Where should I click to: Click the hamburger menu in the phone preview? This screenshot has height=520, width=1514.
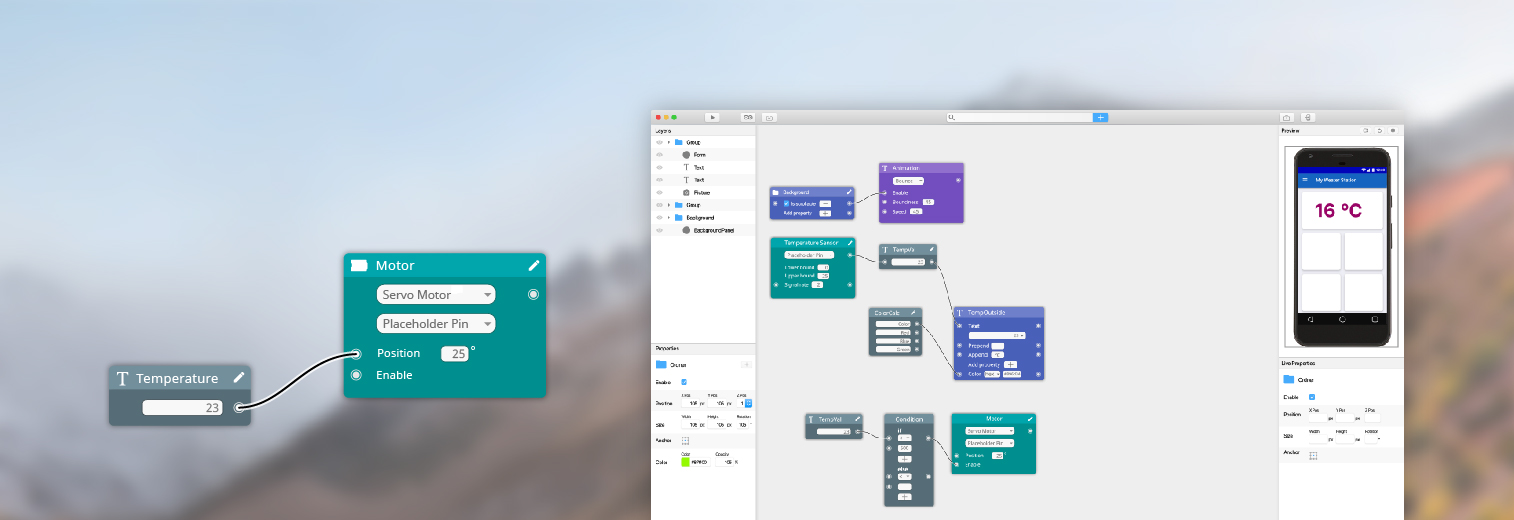point(1305,180)
